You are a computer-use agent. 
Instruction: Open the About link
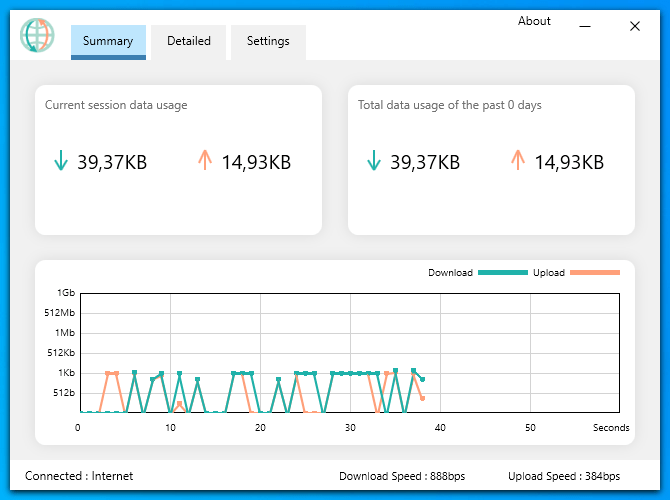[534, 21]
